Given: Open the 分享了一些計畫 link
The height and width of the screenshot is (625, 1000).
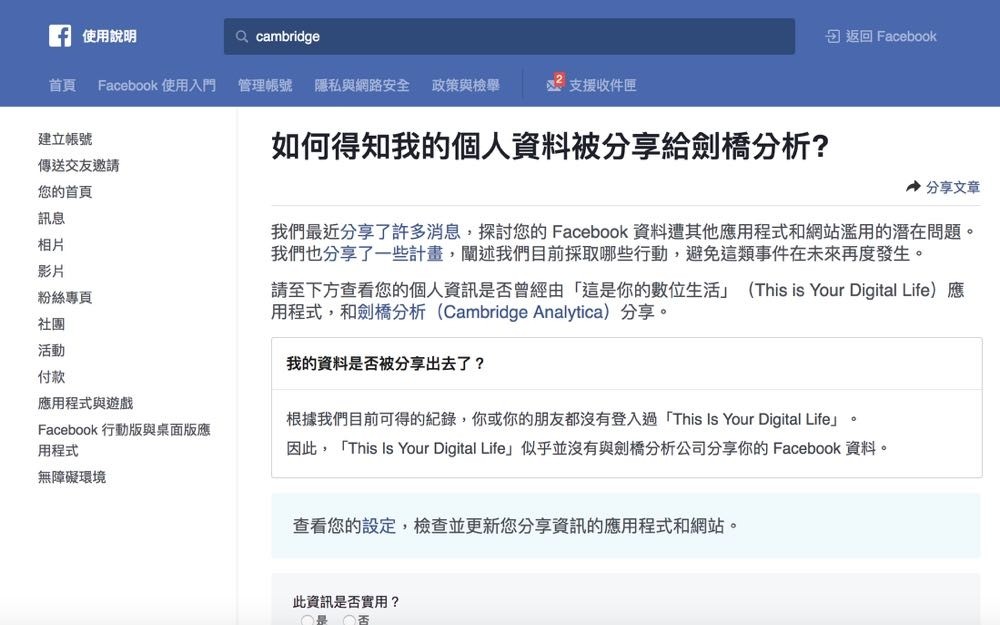Looking at the screenshot, I should click(x=383, y=254).
